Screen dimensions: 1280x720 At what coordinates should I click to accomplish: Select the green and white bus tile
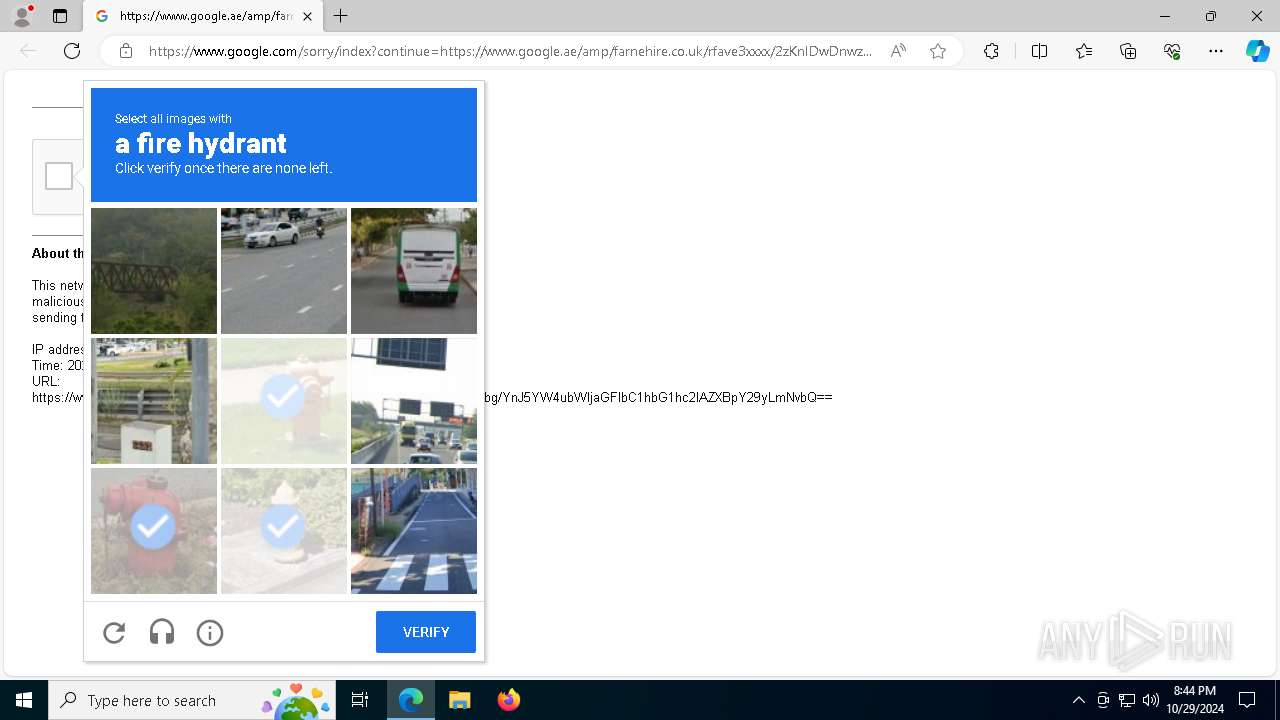click(x=414, y=271)
